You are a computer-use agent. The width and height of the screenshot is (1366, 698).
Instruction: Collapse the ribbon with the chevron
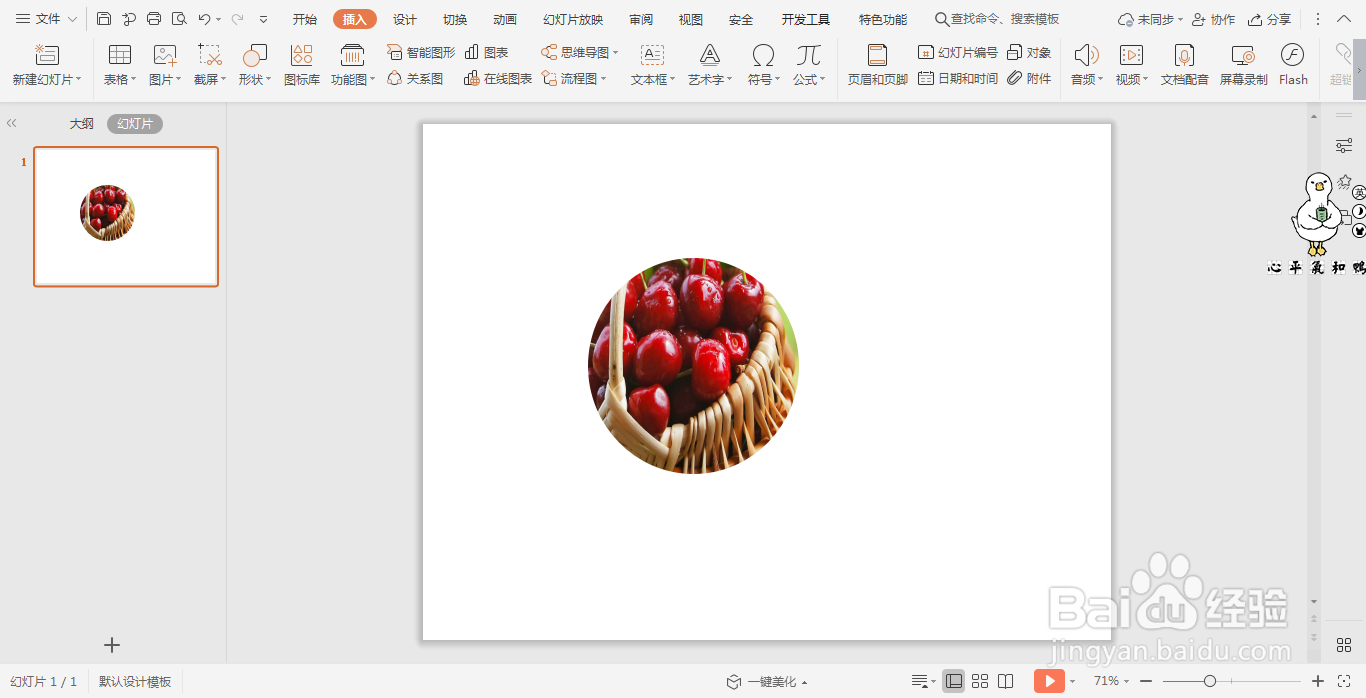(1343, 19)
